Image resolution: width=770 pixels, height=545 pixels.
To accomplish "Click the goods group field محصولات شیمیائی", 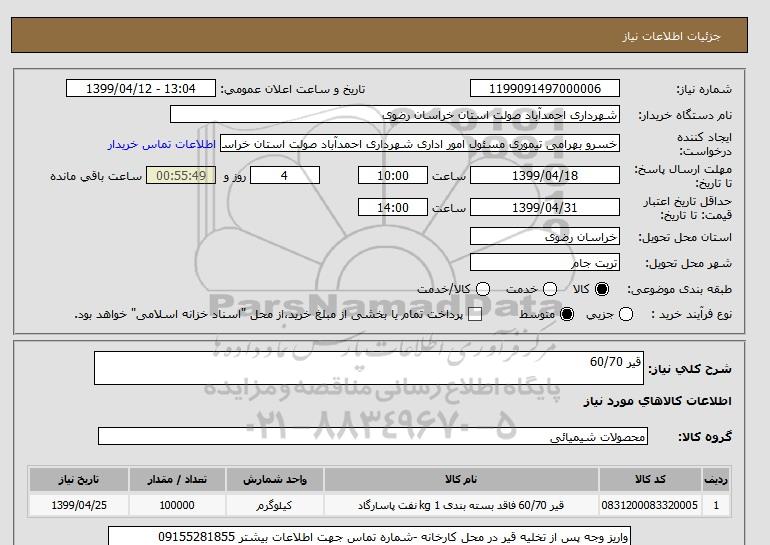I will pos(373,436).
